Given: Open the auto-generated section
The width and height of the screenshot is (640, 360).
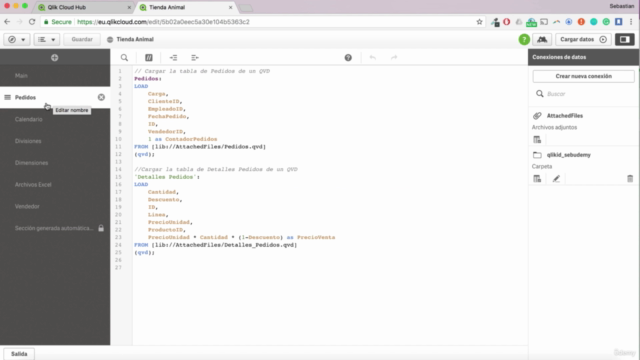Looking at the screenshot, I should (x=55, y=228).
